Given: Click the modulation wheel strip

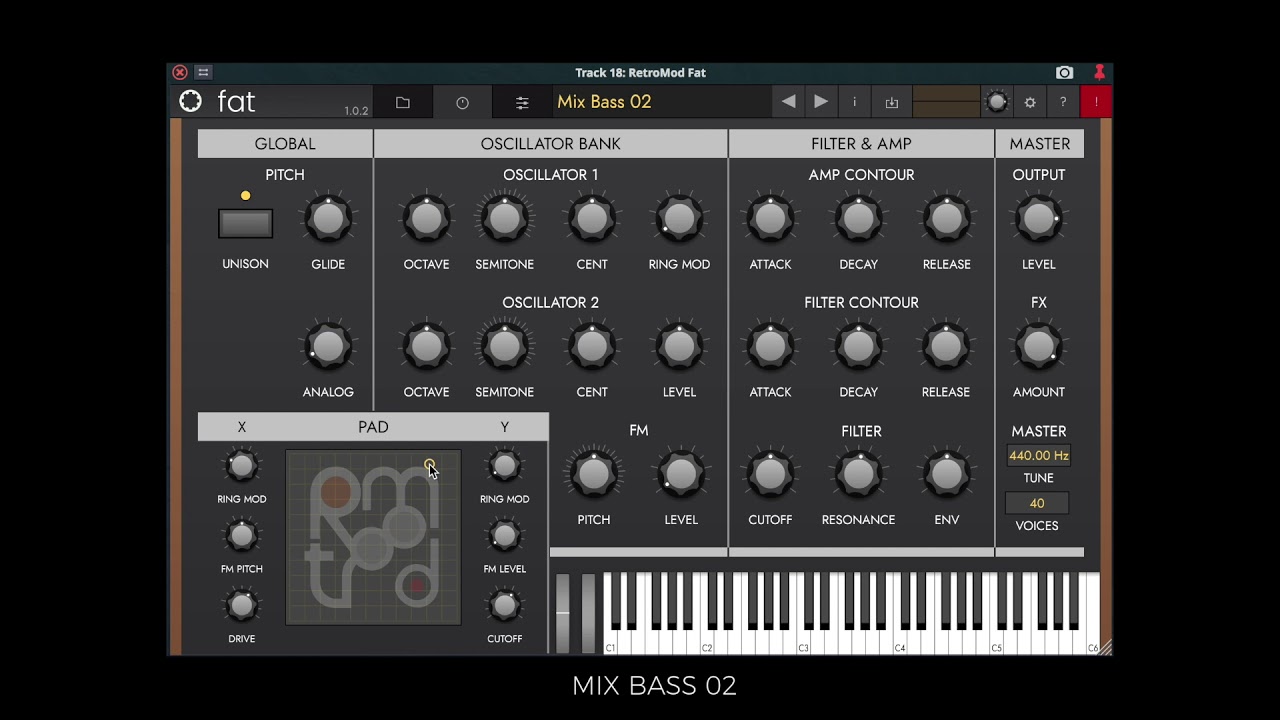Looking at the screenshot, I should coord(588,613).
